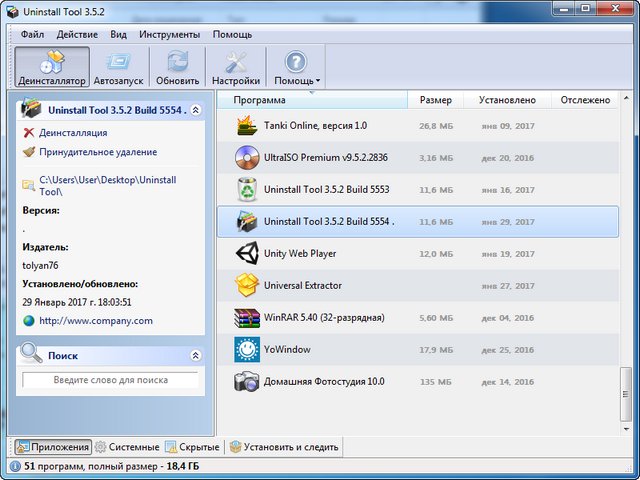Open the Вид menu
The height and width of the screenshot is (480, 640).
[118, 35]
